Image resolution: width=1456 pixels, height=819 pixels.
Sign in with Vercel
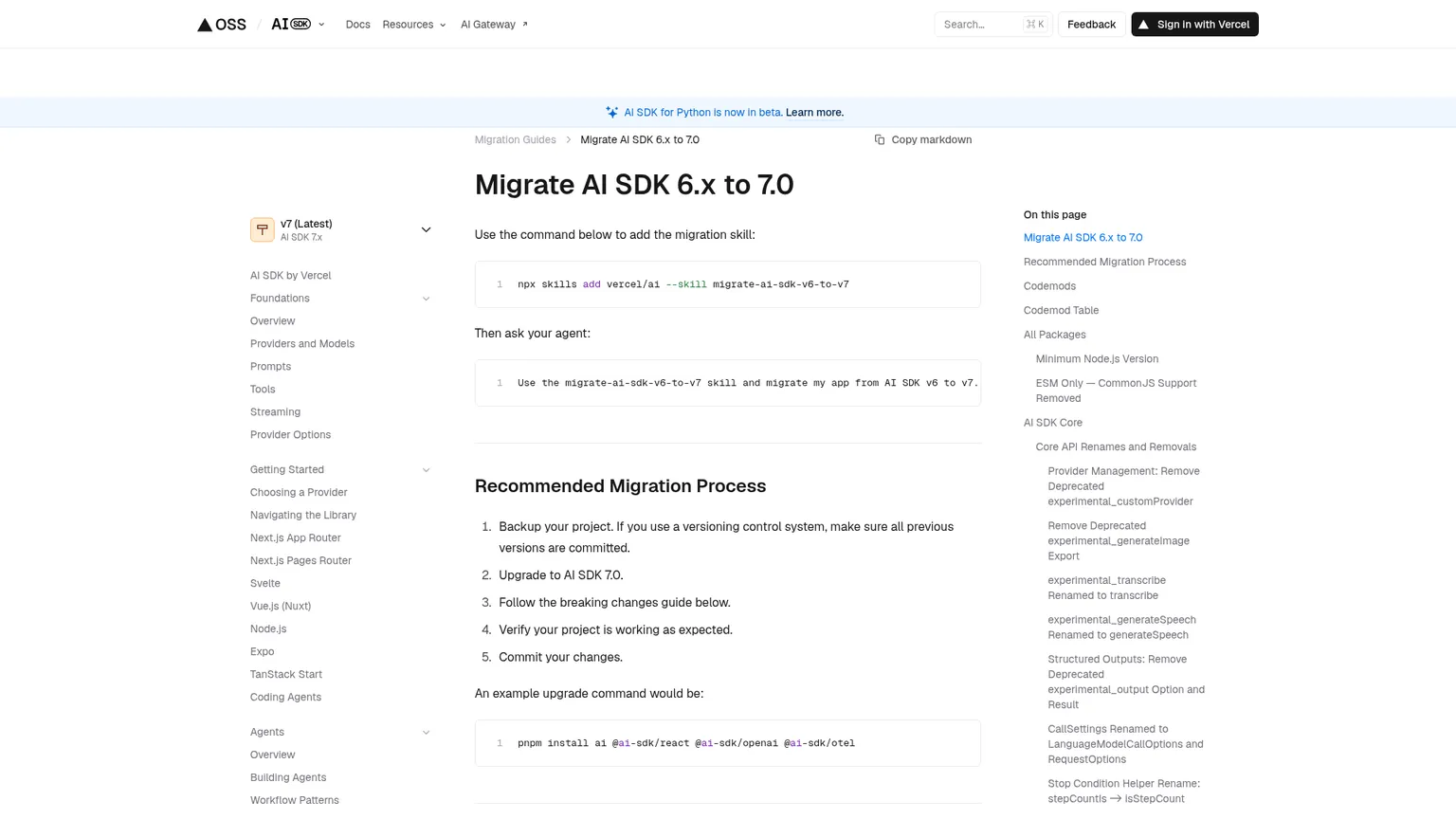click(1194, 25)
